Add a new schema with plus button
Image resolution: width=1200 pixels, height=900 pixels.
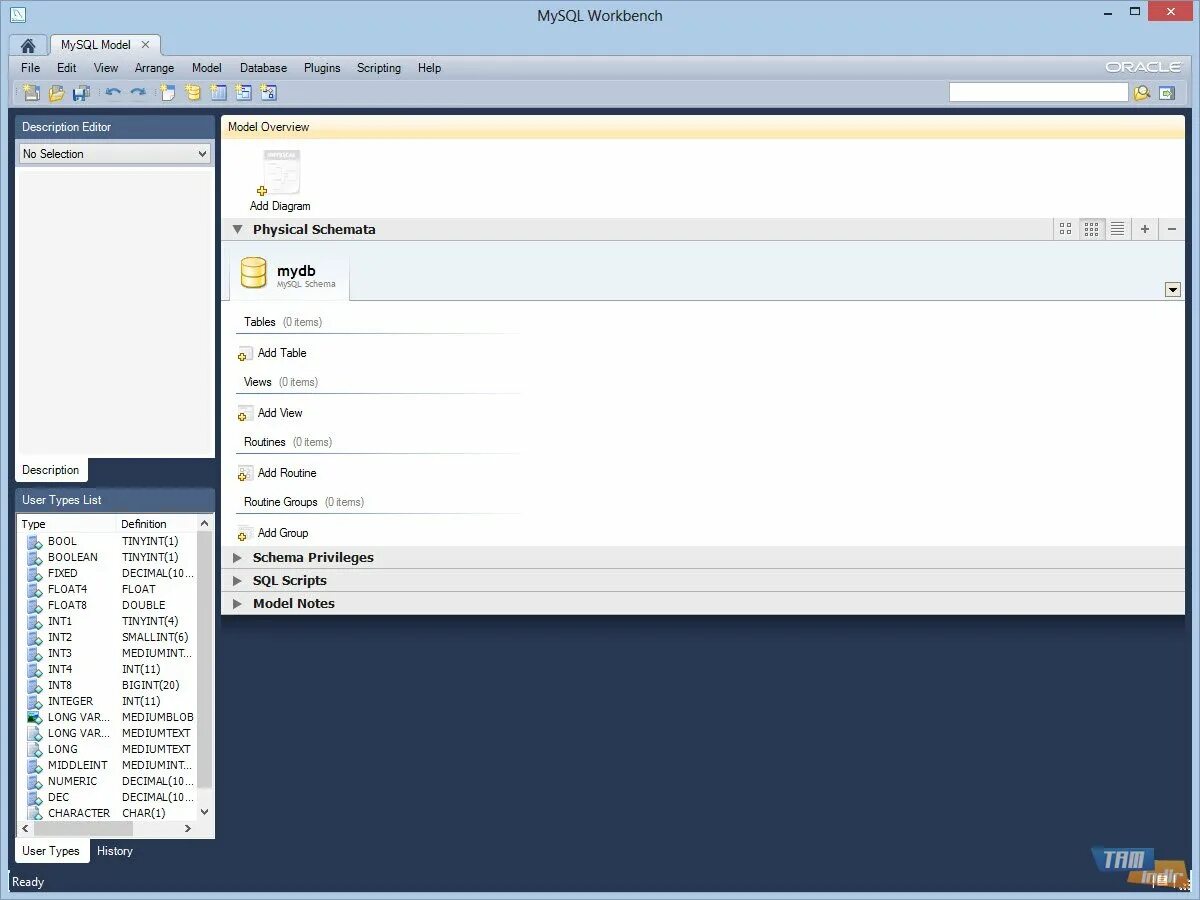coord(1145,229)
